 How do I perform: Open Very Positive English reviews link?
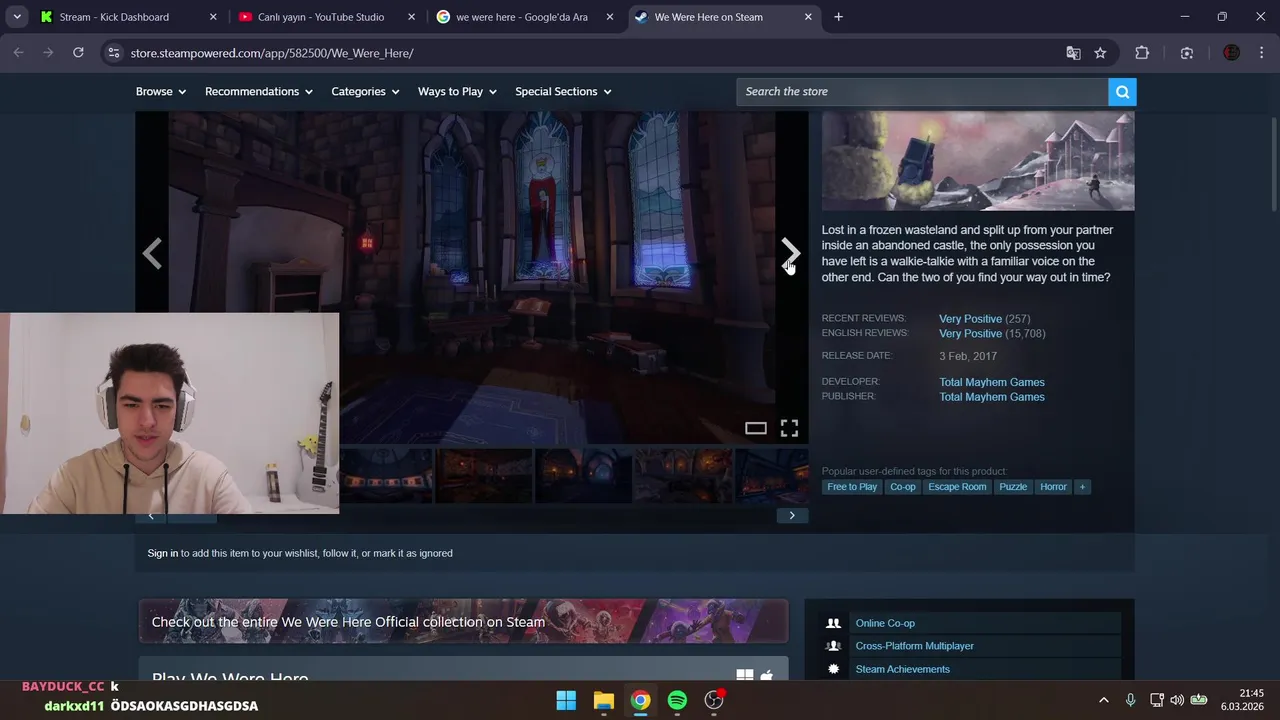(x=970, y=334)
